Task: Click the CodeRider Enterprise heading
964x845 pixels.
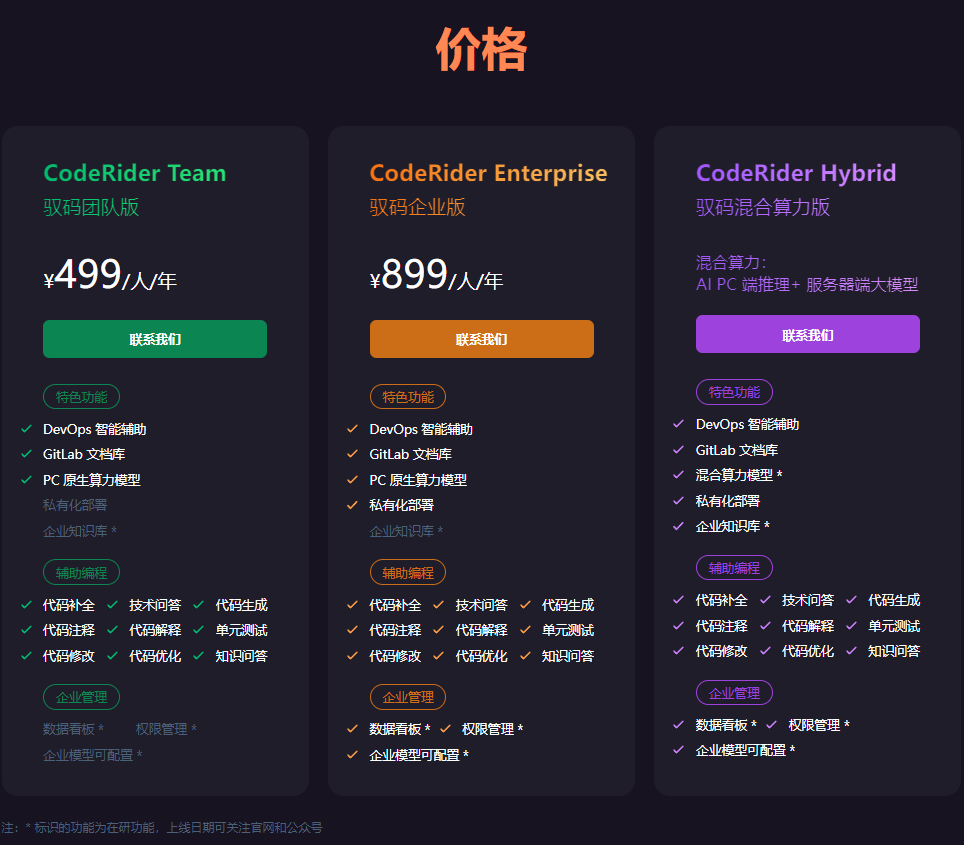Action: click(x=488, y=173)
